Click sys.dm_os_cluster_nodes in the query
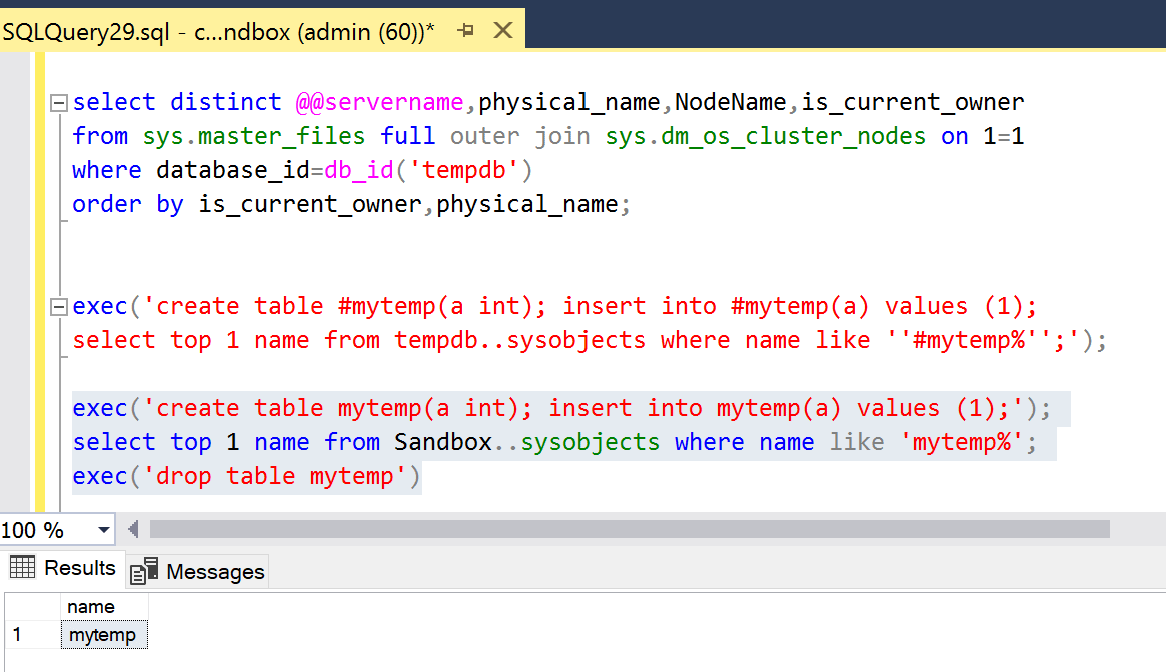 click(x=765, y=136)
